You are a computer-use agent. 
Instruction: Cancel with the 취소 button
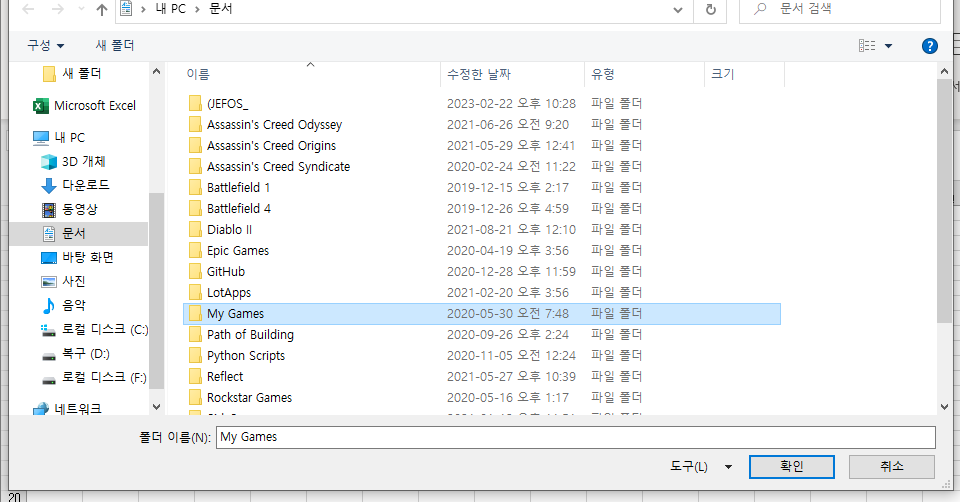[891, 466]
